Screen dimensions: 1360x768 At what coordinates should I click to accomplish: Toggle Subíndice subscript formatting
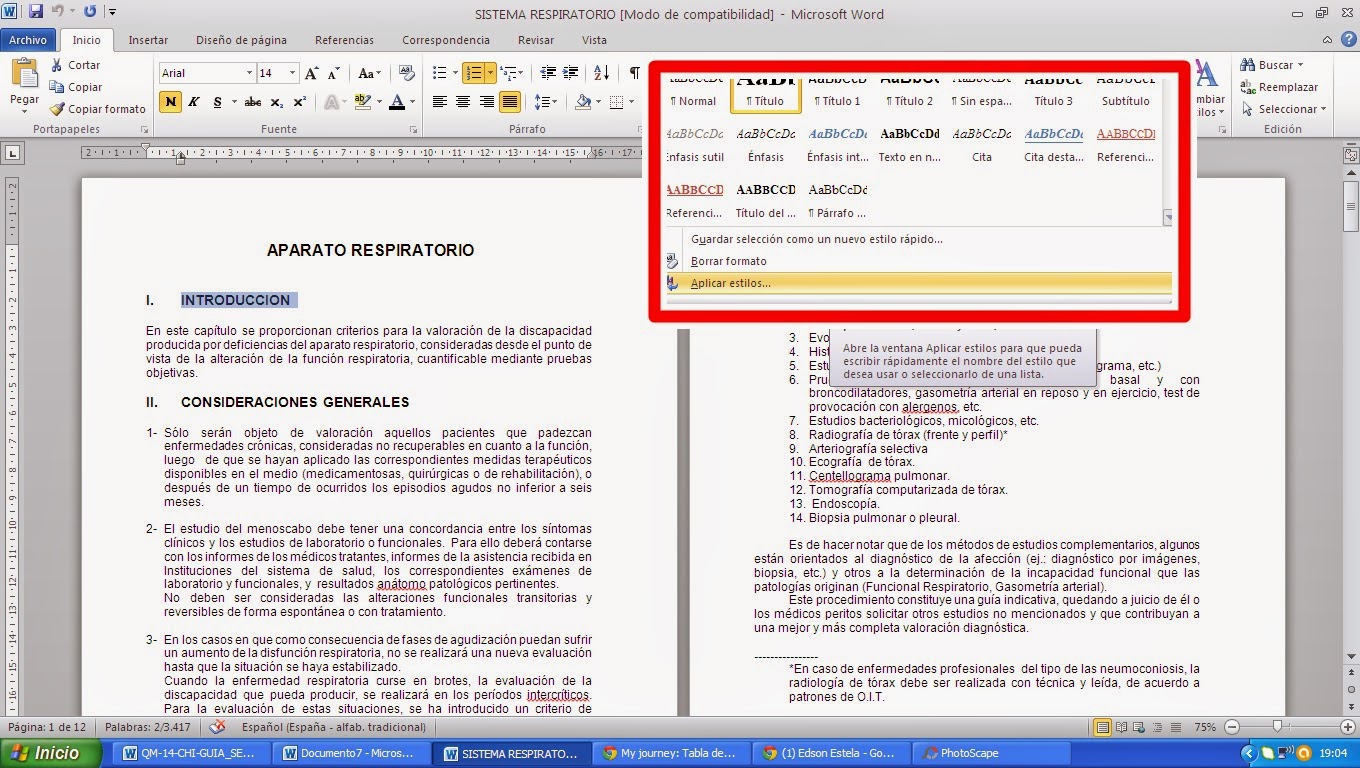(x=276, y=102)
